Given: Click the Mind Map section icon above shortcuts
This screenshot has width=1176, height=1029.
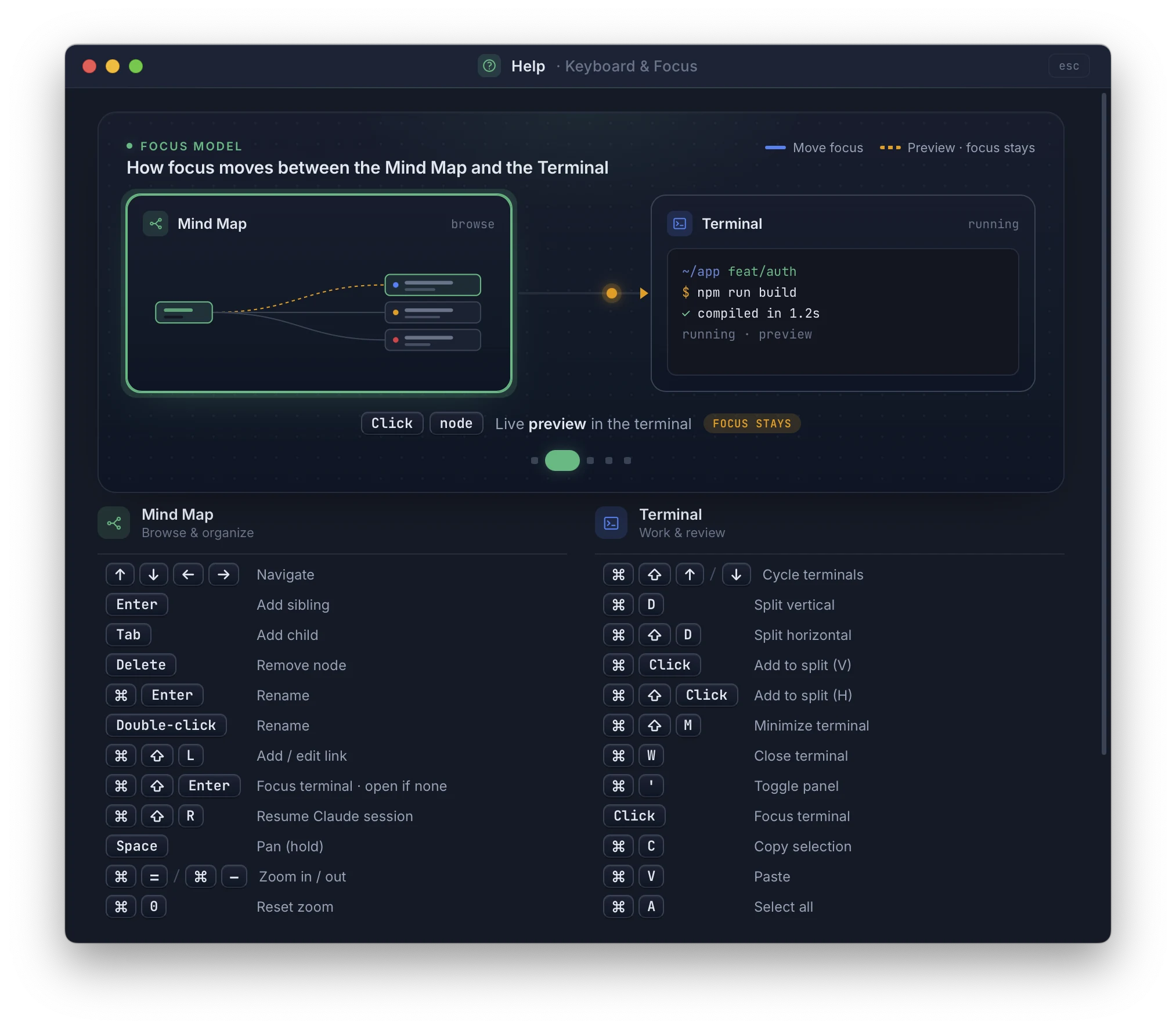Looking at the screenshot, I should [114, 523].
